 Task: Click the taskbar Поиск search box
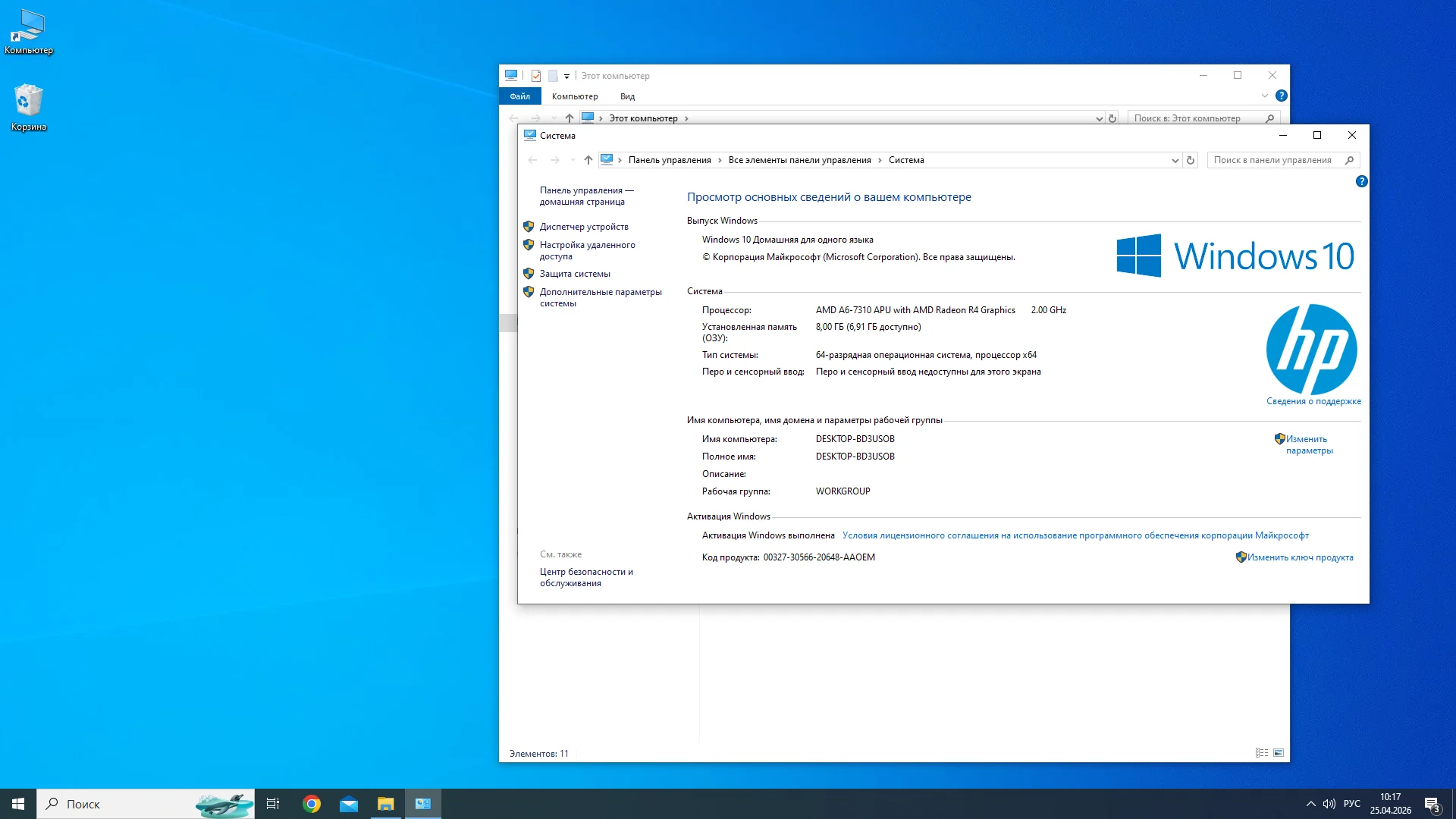point(146,804)
